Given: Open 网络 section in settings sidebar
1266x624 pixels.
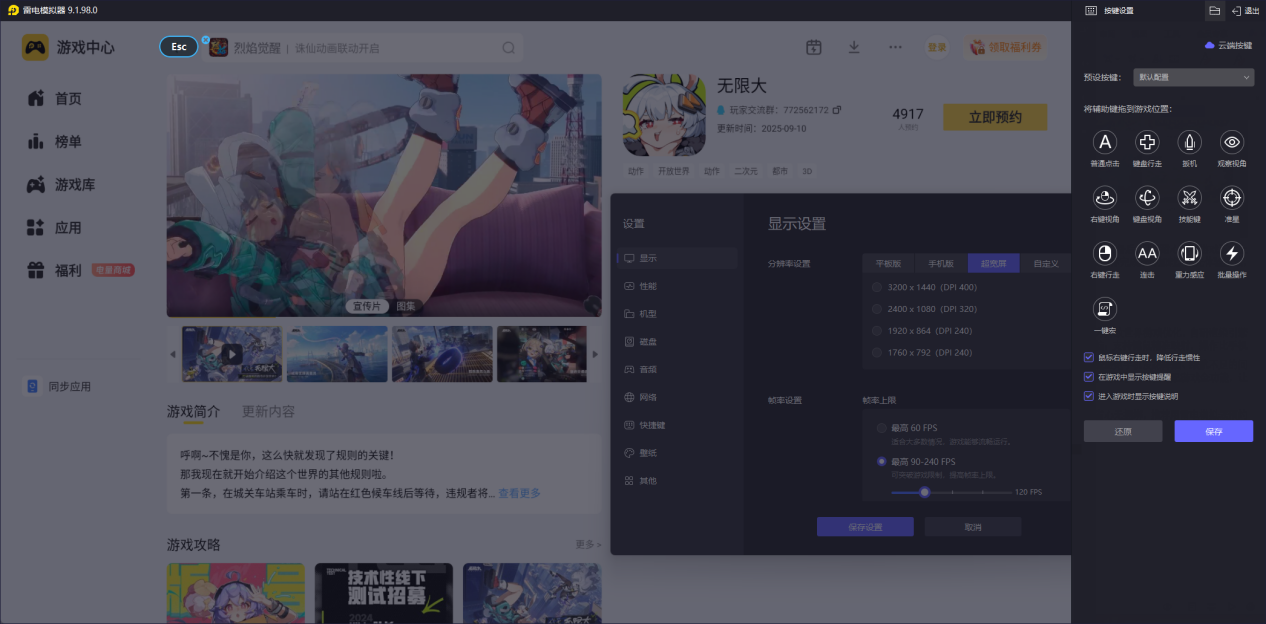Looking at the screenshot, I should tap(677, 397).
